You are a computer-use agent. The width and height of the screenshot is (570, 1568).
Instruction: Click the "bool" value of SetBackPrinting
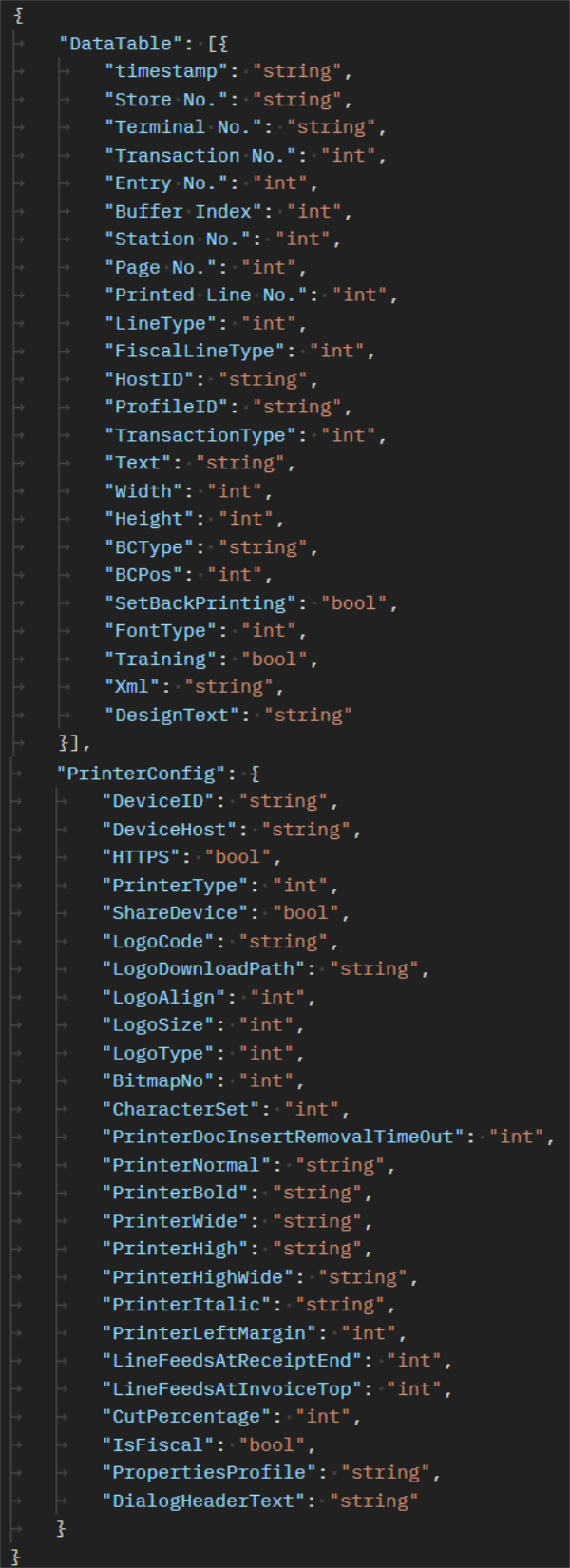coord(353,603)
